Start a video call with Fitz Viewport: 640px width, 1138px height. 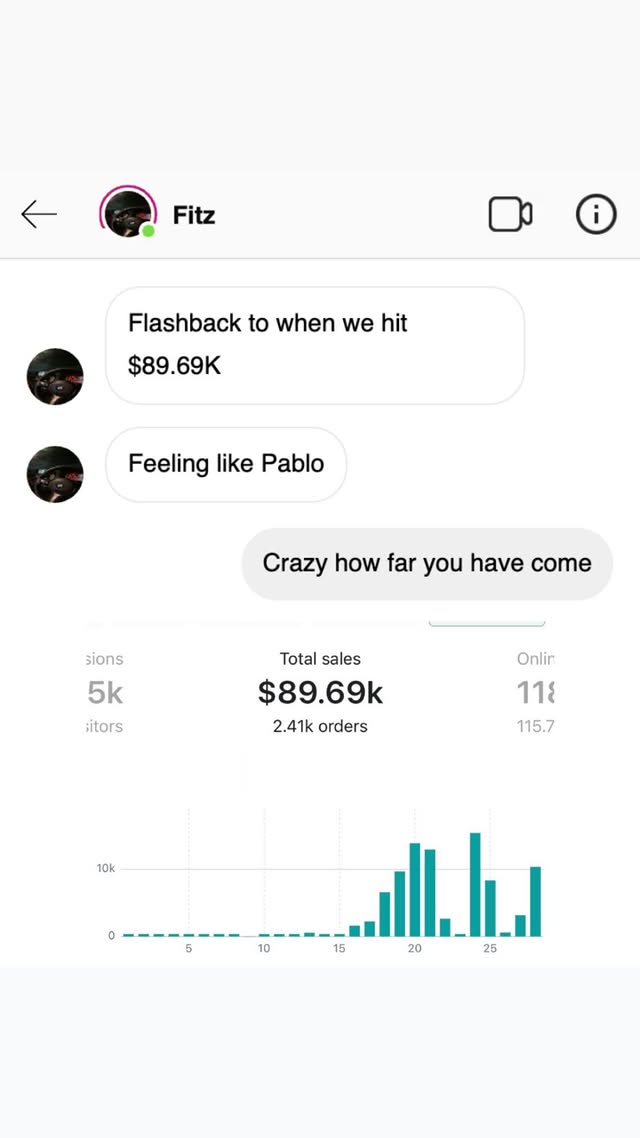510,214
